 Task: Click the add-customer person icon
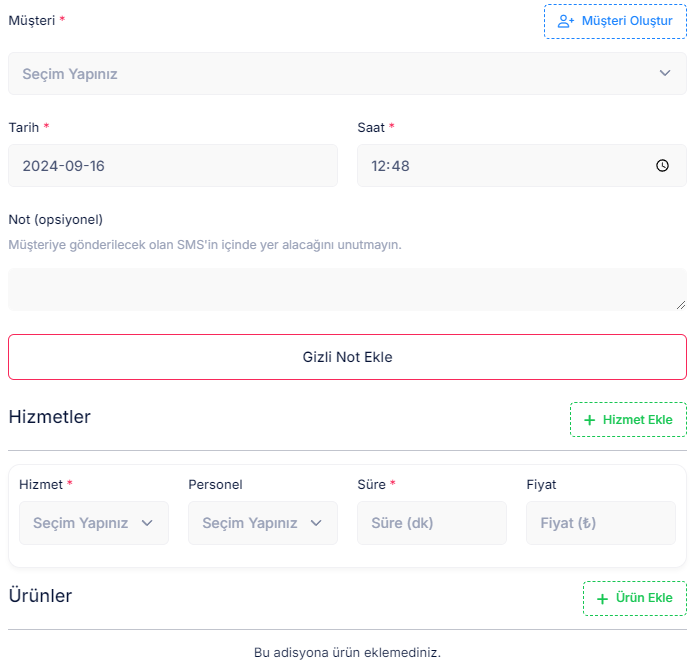(x=566, y=21)
